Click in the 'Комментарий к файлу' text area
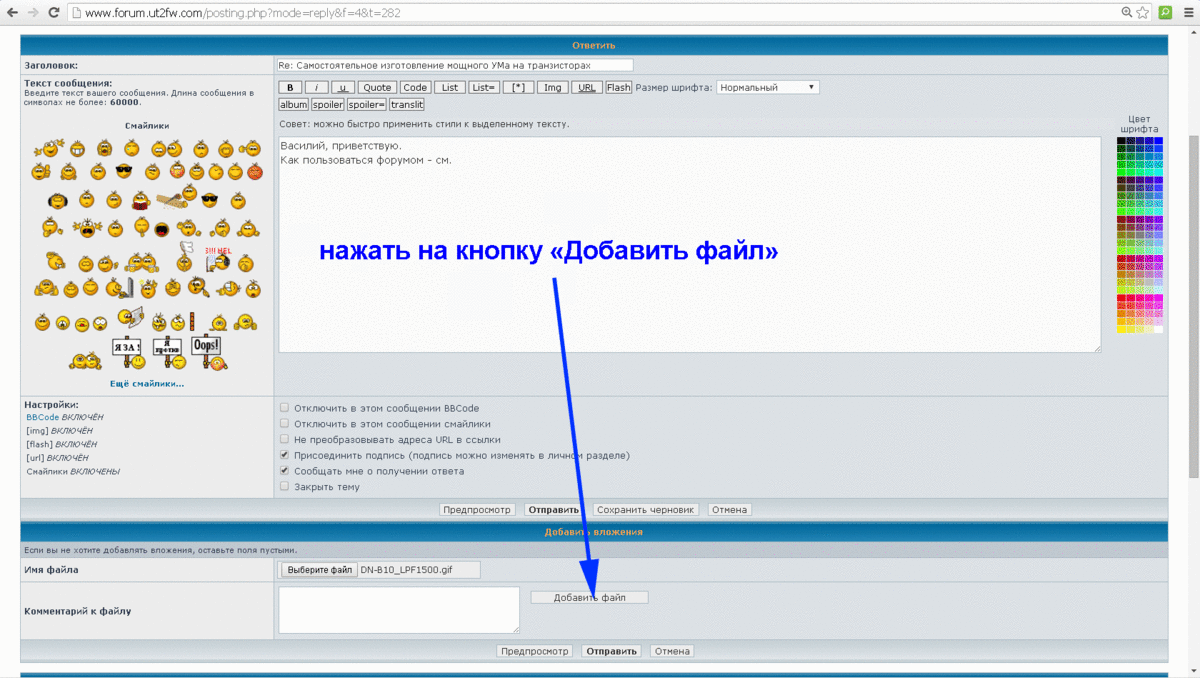 click(399, 609)
